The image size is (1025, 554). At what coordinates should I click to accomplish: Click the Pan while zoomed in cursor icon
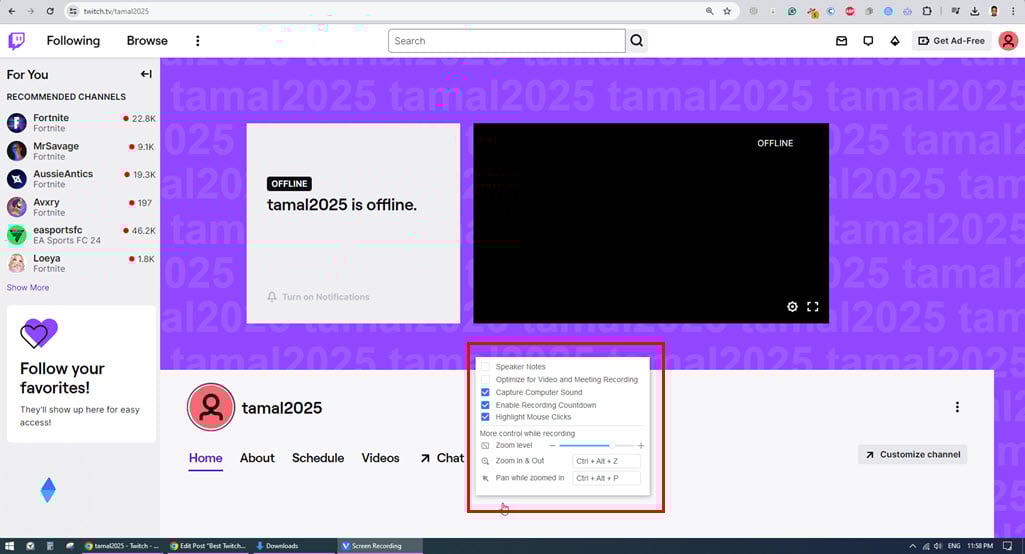[x=485, y=478]
